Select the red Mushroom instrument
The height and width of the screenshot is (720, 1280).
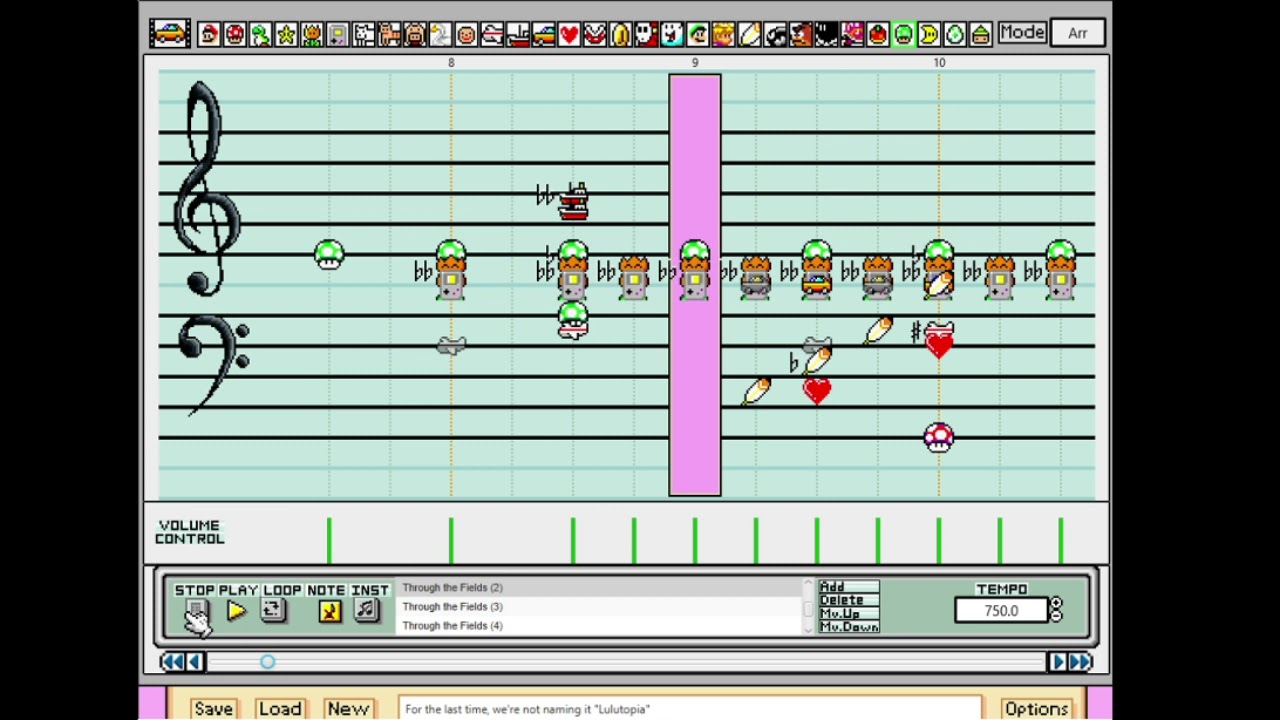click(235, 34)
